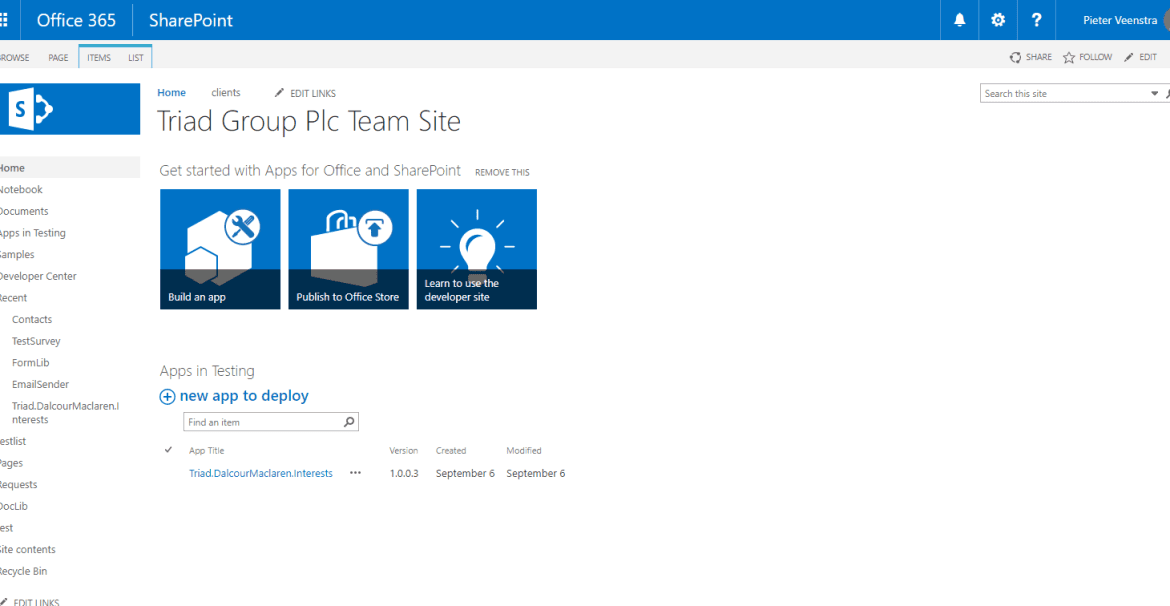The image size is (1170, 606).
Task: Select all items via the checkmark column header
Action: pyautogui.click(x=168, y=450)
